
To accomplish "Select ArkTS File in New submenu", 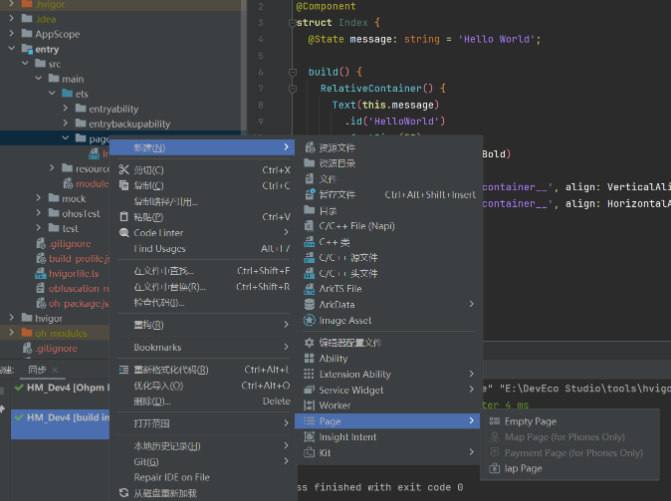I will point(389,289).
